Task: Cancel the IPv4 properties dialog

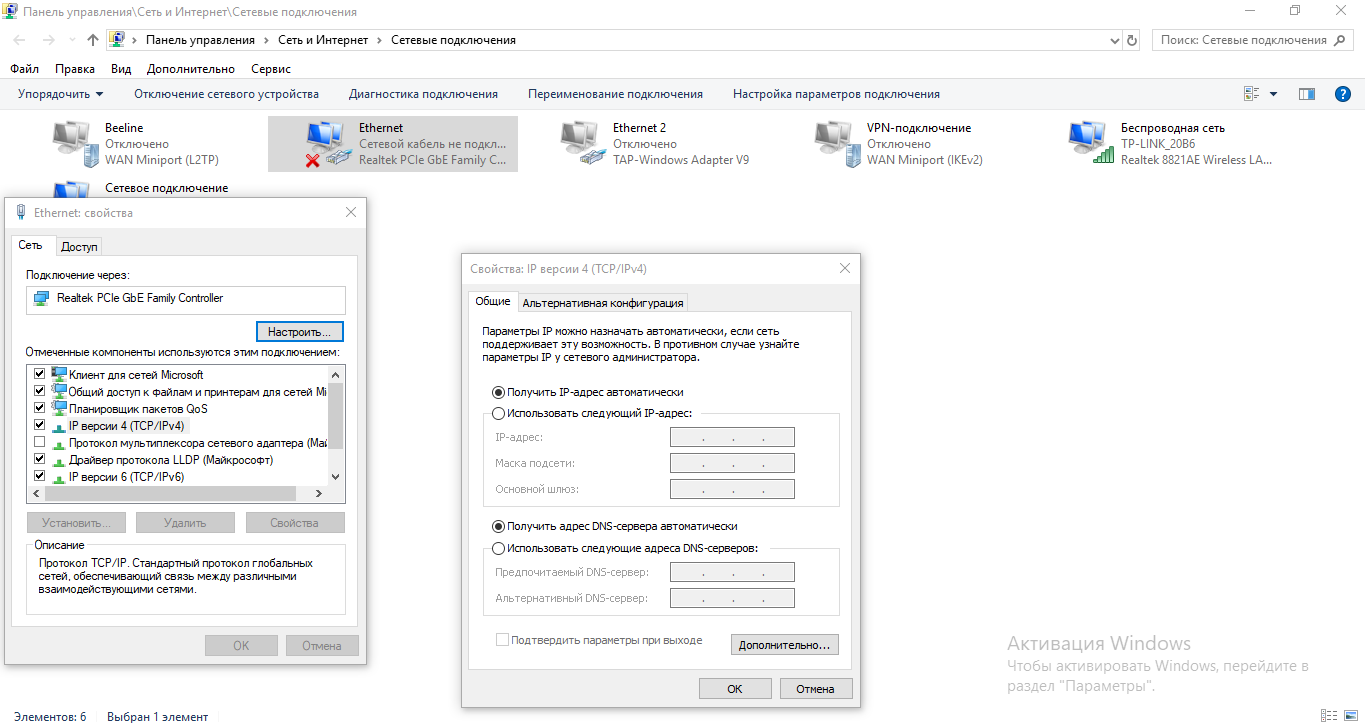Action: pyautogui.click(x=815, y=689)
